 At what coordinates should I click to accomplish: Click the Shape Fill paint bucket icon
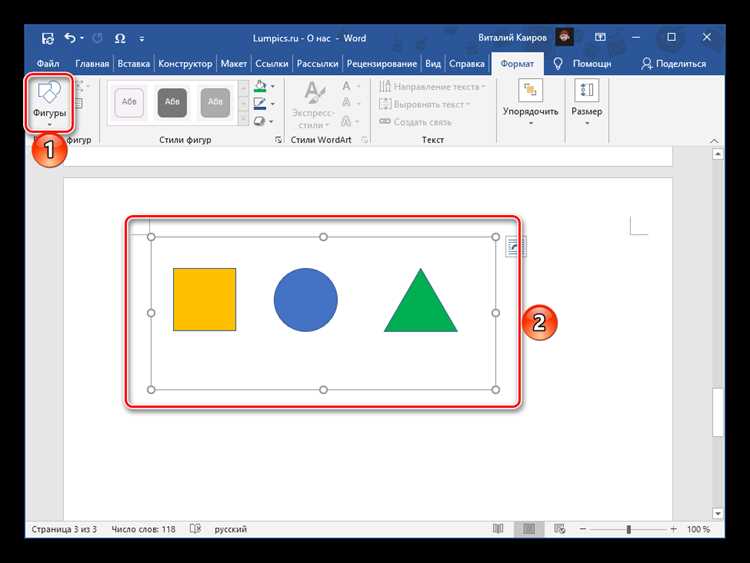pos(260,86)
